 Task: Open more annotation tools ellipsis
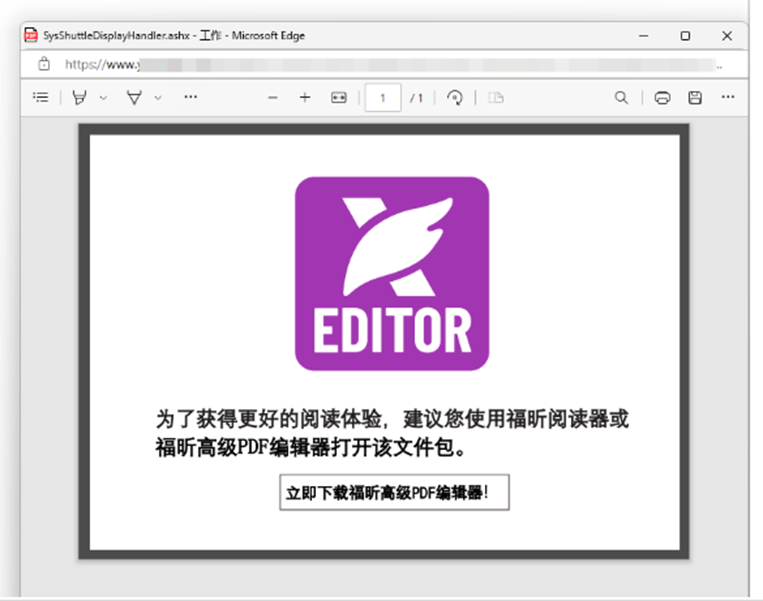pyautogui.click(x=191, y=97)
